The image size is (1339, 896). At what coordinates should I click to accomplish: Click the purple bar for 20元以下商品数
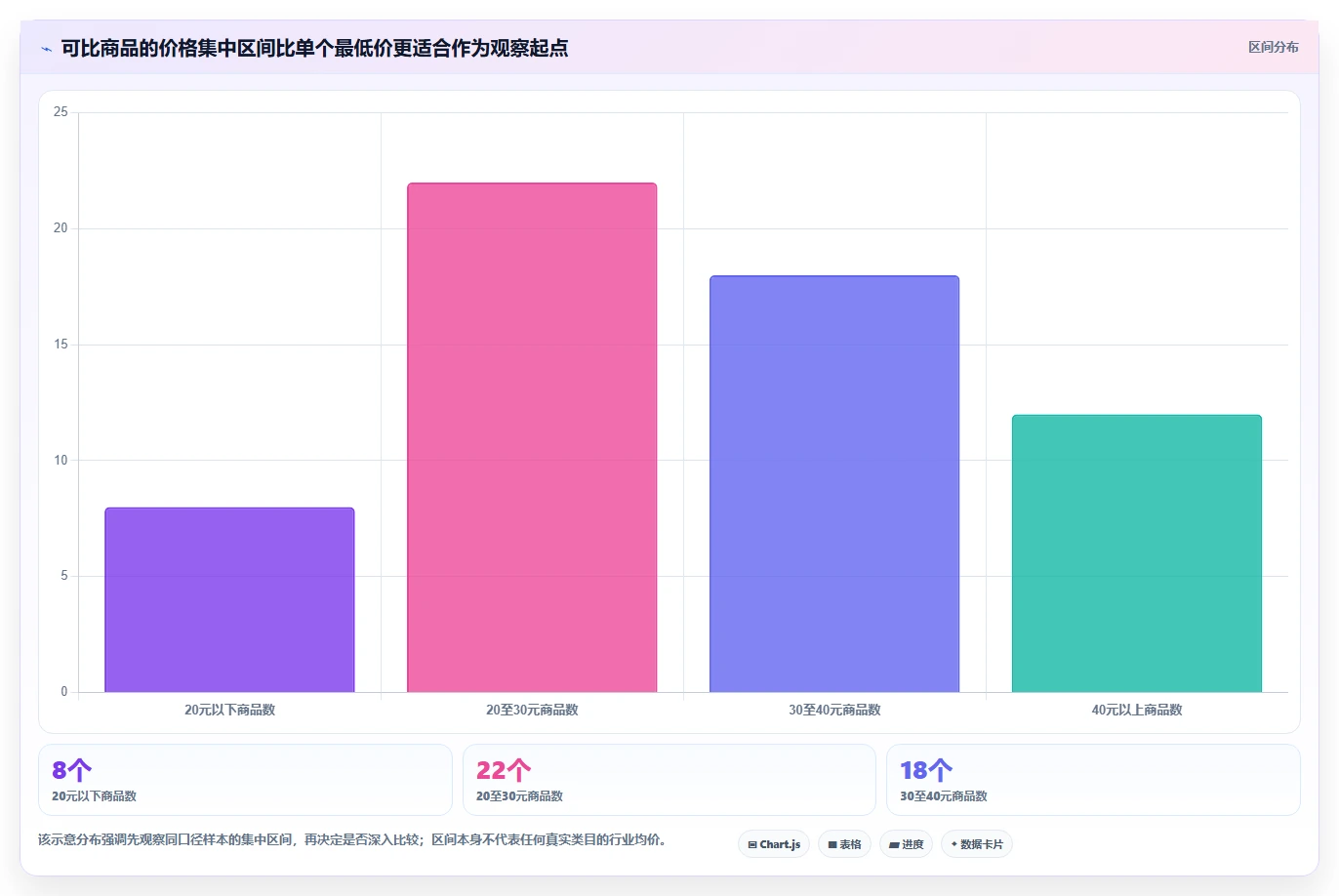point(229,600)
